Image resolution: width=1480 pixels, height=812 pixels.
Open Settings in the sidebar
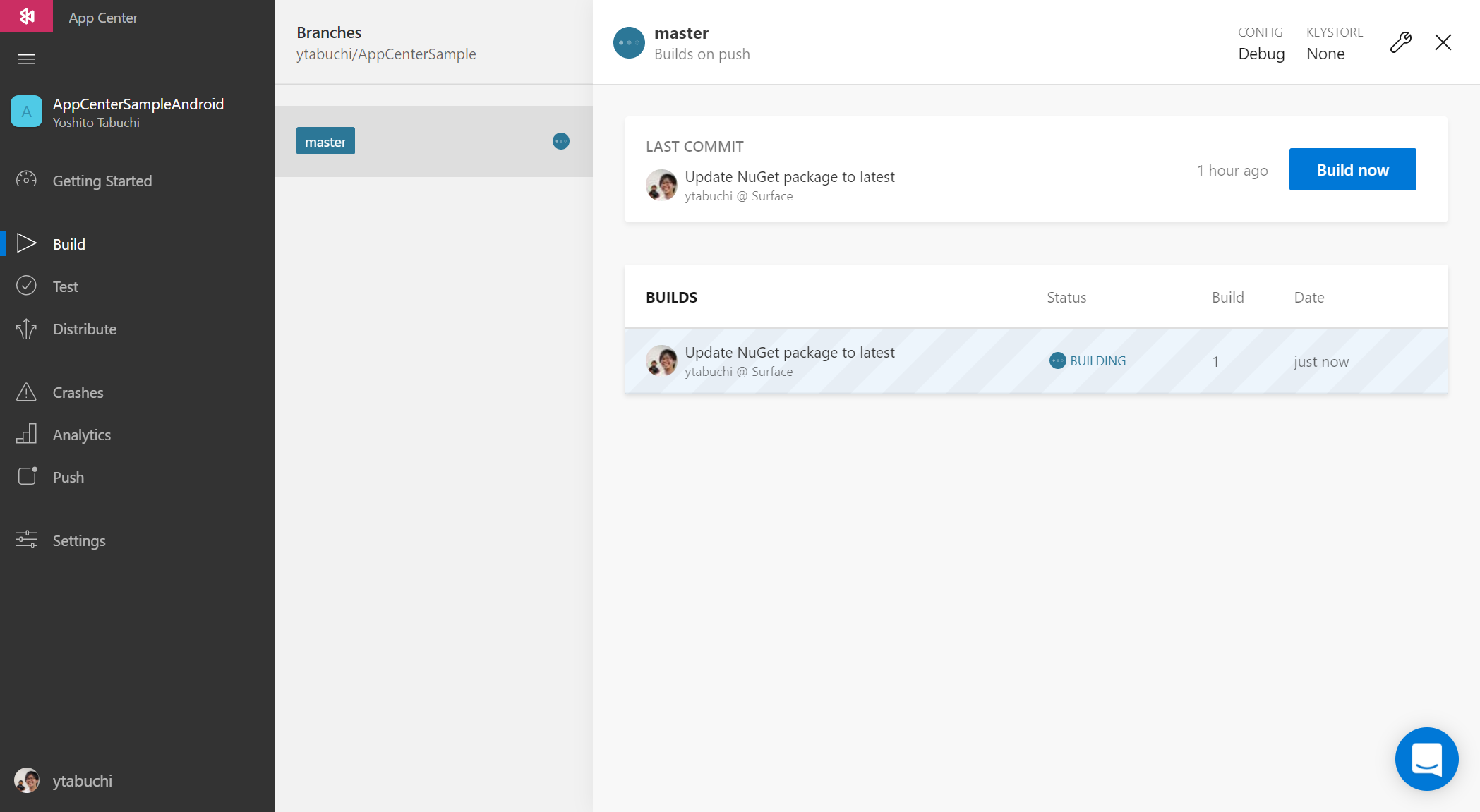[78, 540]
